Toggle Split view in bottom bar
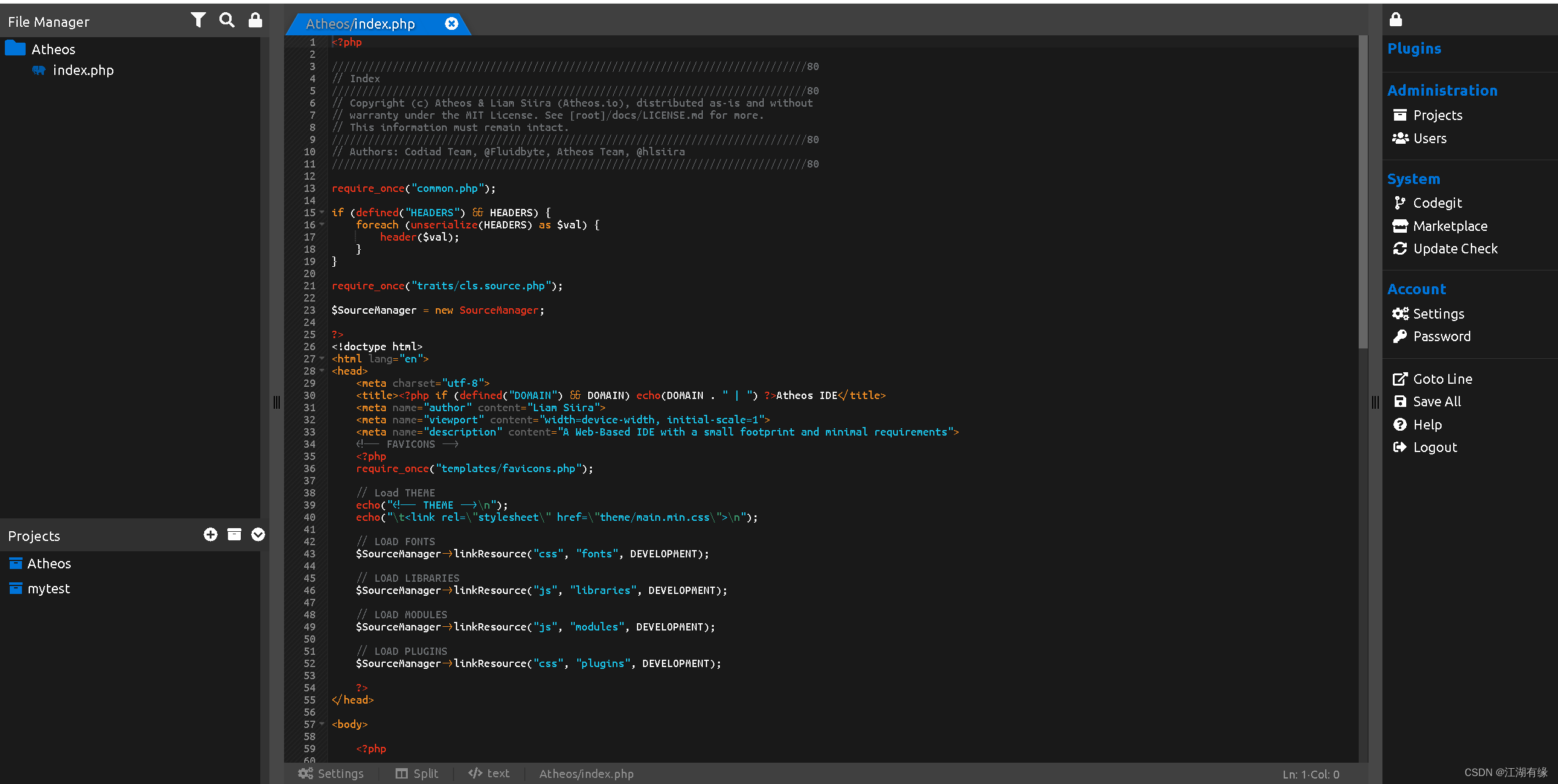The height and width of the screenshot is (784, 1558). 417,774
